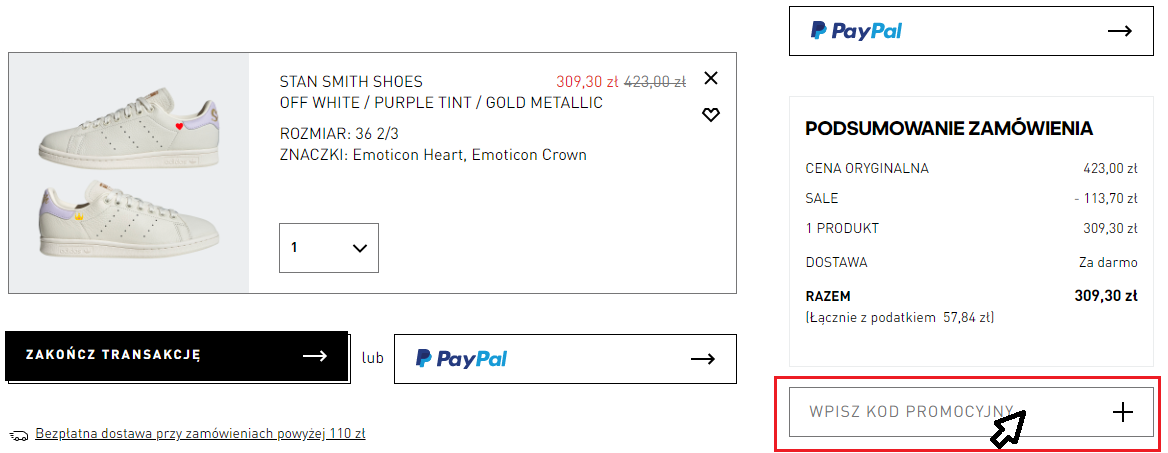Open the Stan Smith shoes product image

click(129, 173)
